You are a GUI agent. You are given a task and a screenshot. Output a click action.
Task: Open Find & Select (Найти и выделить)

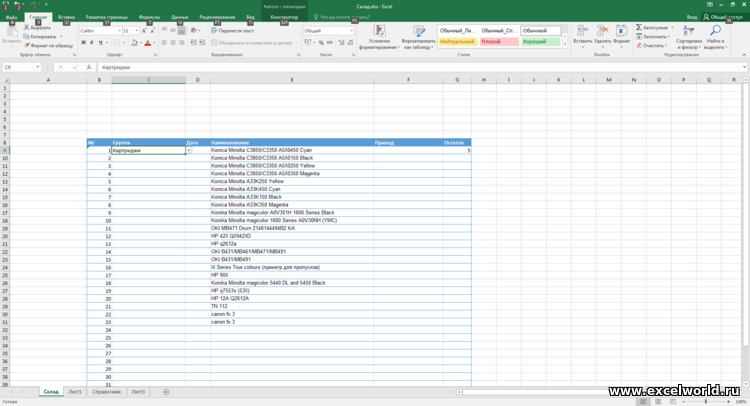tap(715, 37)
